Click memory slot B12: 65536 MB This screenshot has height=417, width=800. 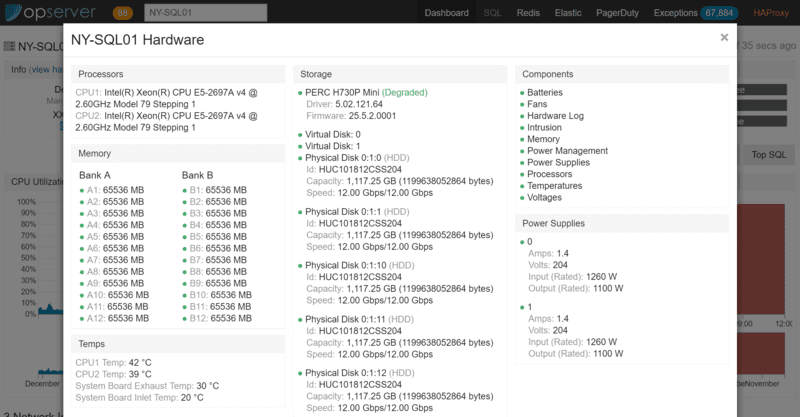click(x=220, y=318)
